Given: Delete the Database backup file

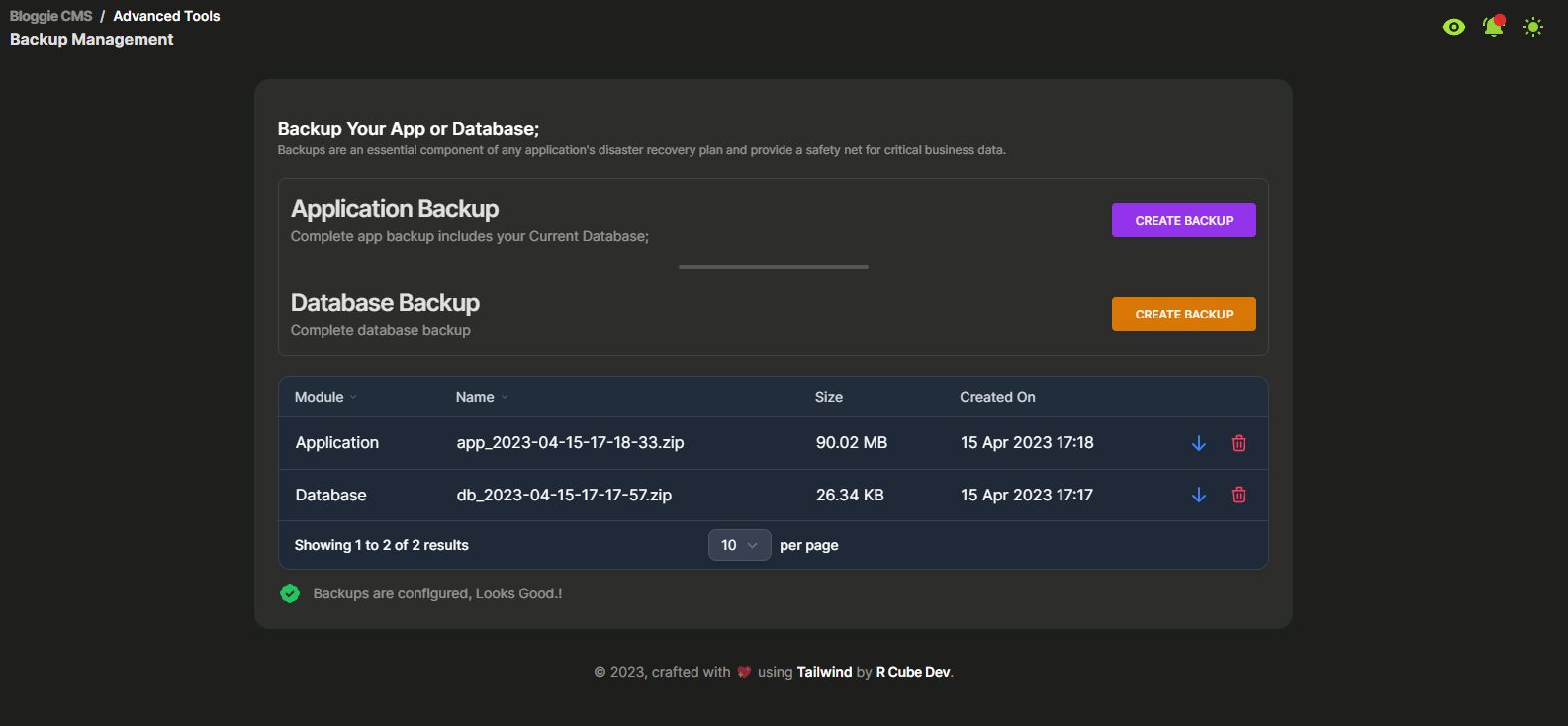Looking at the screenshot, I should [1238, 495].
